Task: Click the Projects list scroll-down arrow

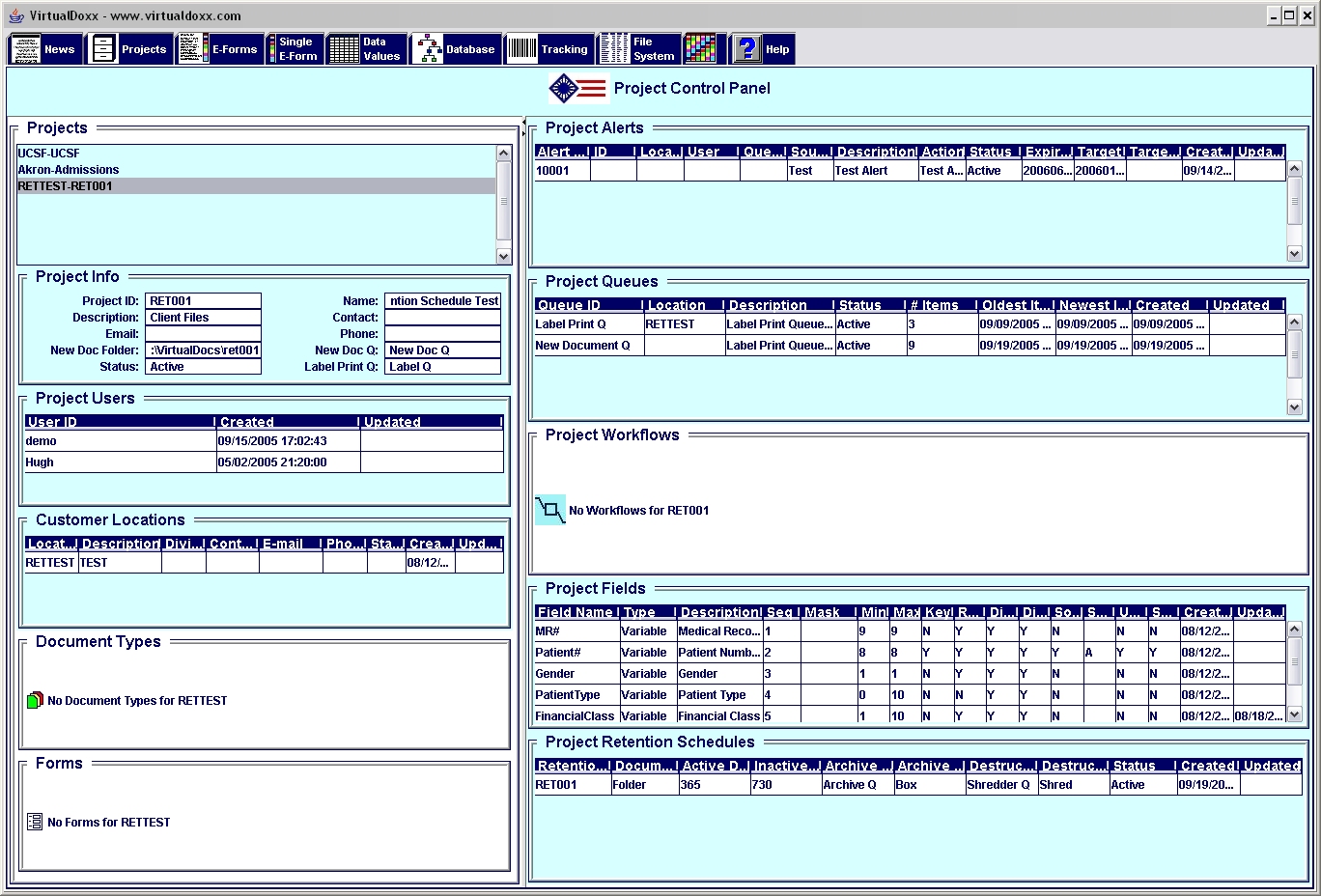Action: (503, 256)
